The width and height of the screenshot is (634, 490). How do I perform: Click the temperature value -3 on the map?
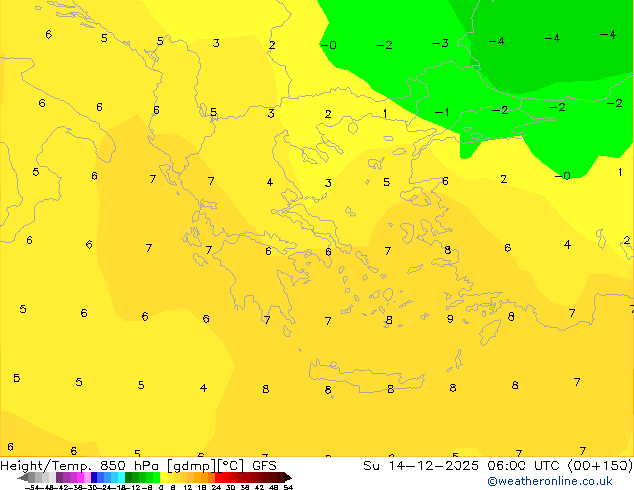pos(441,43)
